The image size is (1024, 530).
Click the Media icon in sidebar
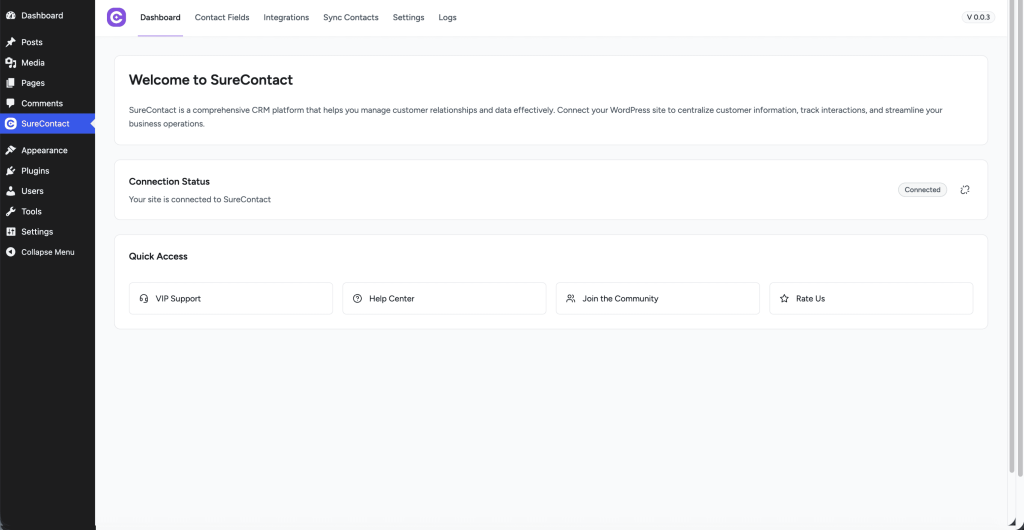coord(10,63)
